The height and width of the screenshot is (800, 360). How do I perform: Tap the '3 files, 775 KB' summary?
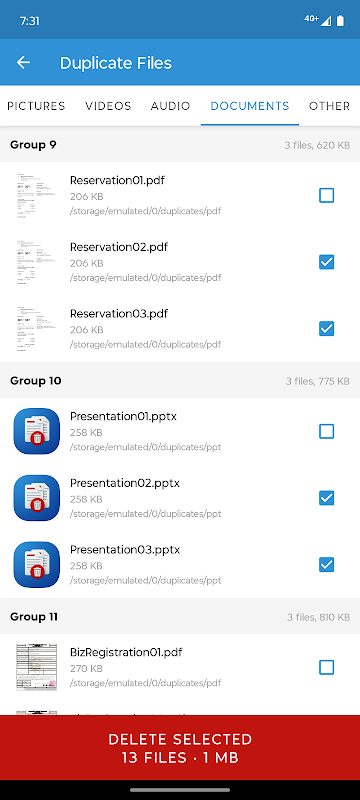click(318, 381)
